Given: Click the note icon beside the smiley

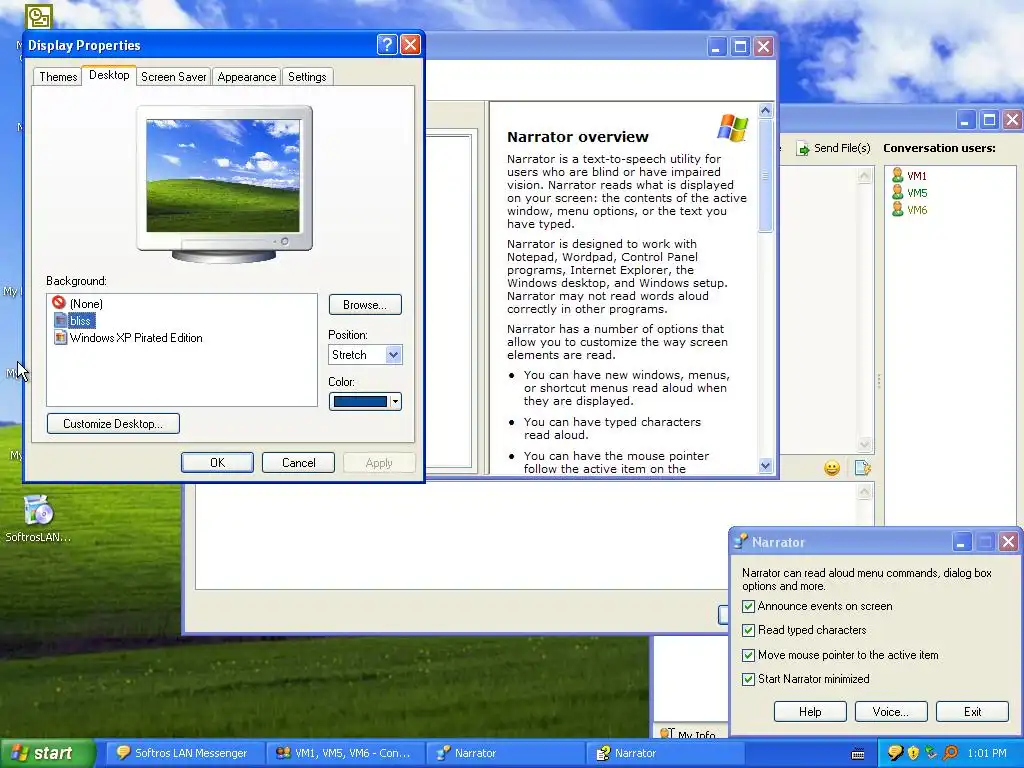Looking at the screenshot, I should click(862, 468).
